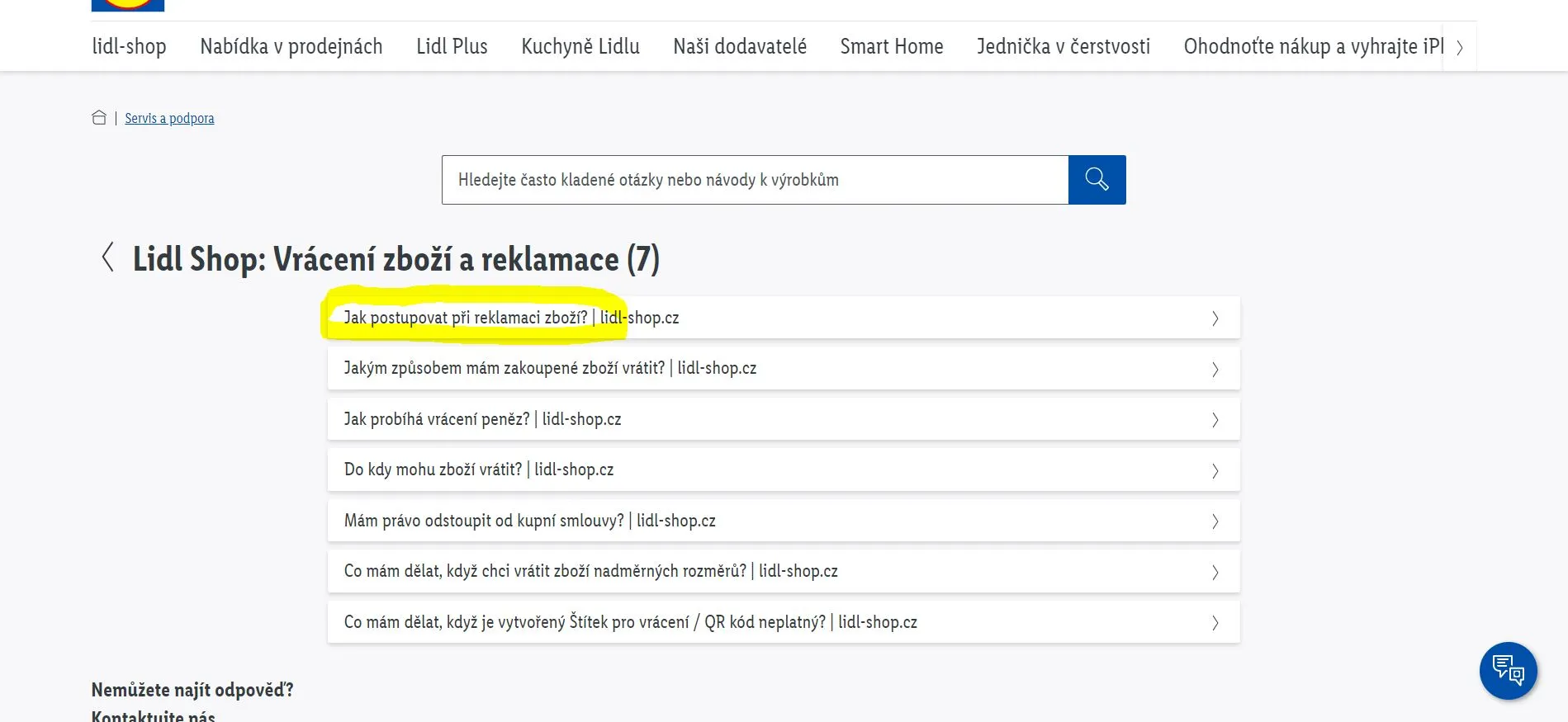Open question Jak probíhá vrácení peněz

click(784, 419)
